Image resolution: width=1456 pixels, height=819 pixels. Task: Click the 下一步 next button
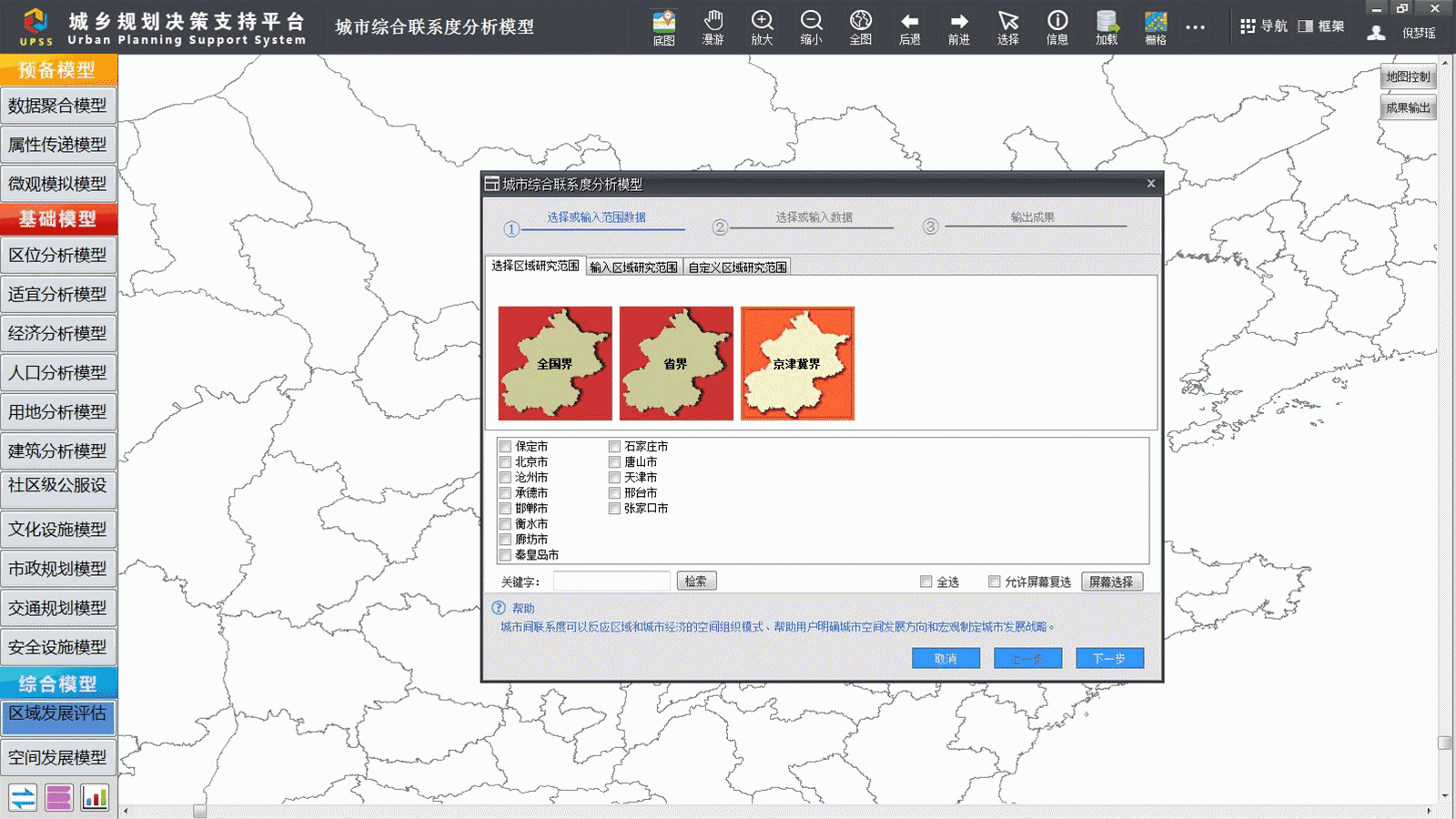(x=1109, y=658)
